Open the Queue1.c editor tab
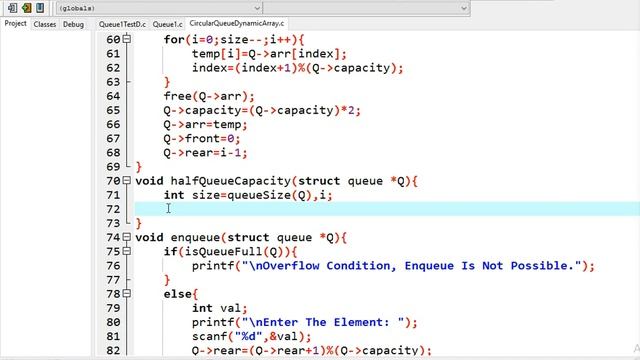The width and height of the screenshot is (640, 360). coord(167,24)
